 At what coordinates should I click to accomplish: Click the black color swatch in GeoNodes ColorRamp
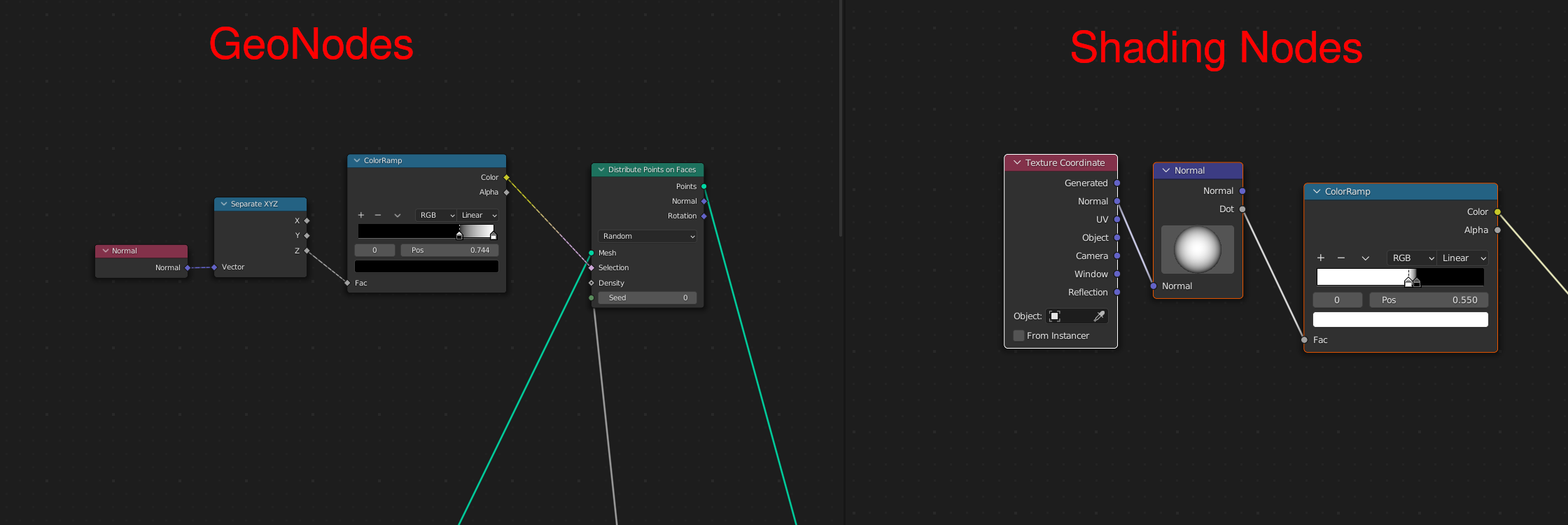coord(426,267)
